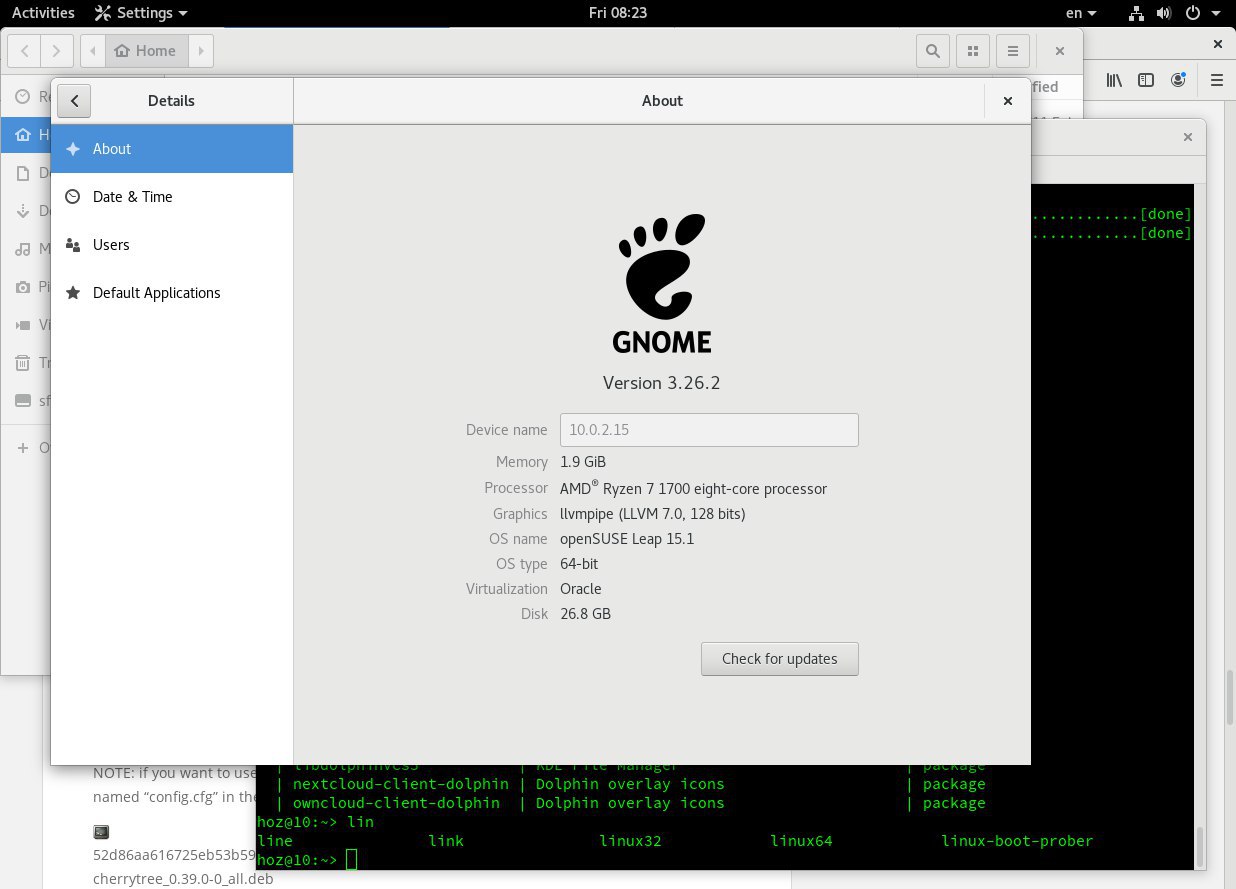Click the Ryzen 7 1700 processor value
This screenshot has height=889, width=1236.
click(x=693, y=488)
